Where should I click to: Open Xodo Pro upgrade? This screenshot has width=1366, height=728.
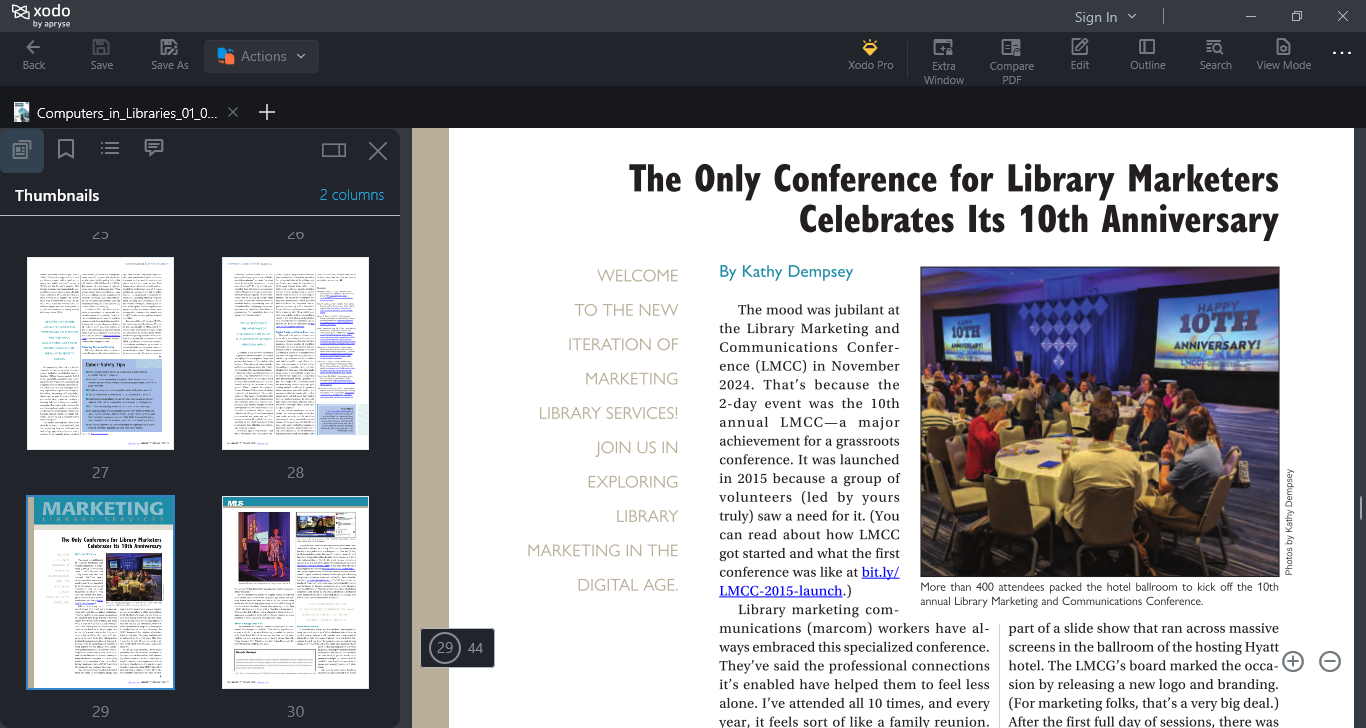[x=870, y=55]
